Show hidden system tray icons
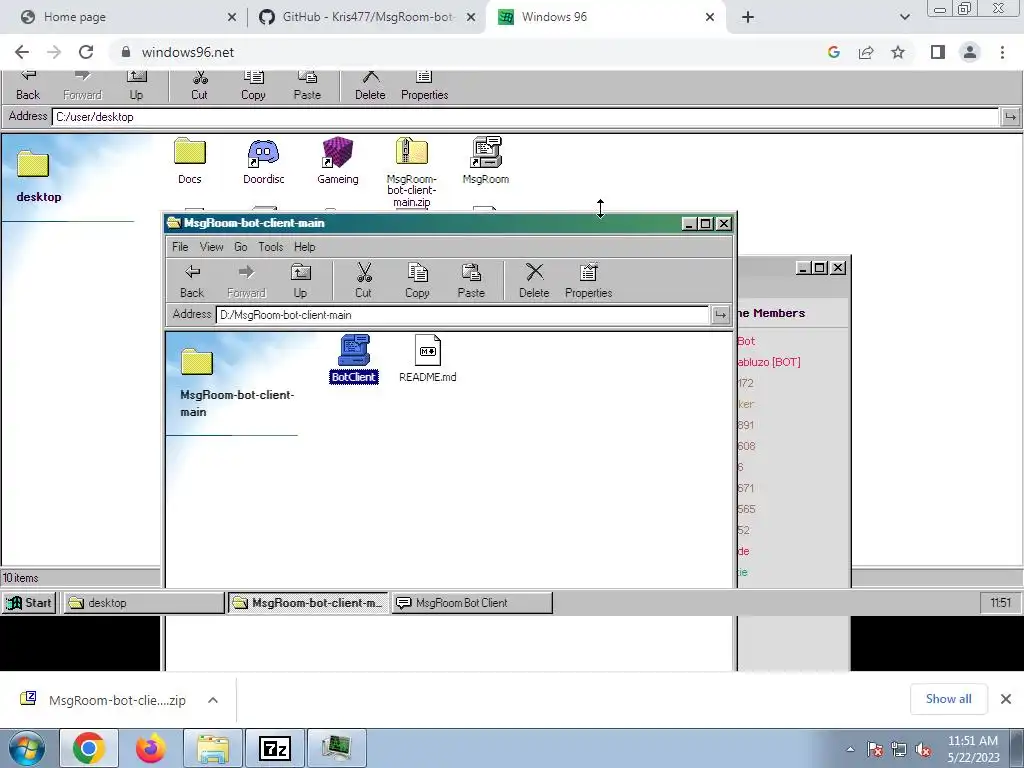1024x768 pixels. [x=850, y=749]
